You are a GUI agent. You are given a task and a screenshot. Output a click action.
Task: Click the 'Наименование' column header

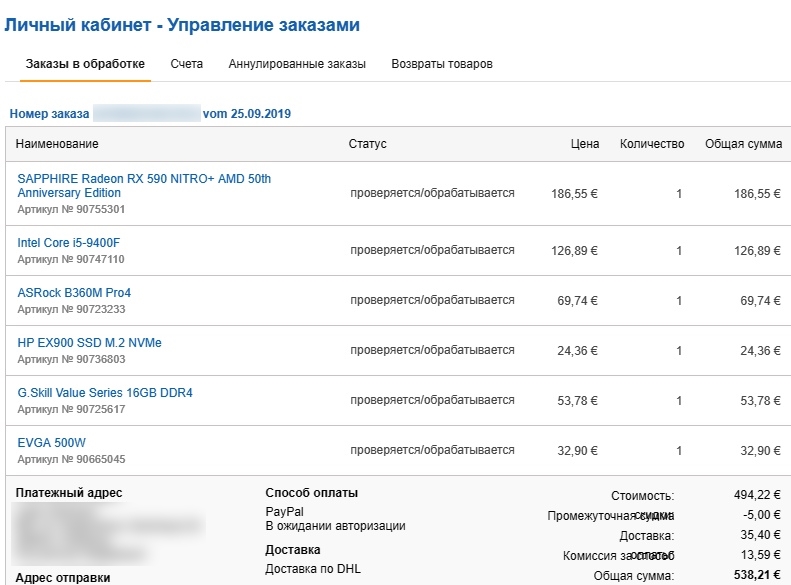point(57,144)
